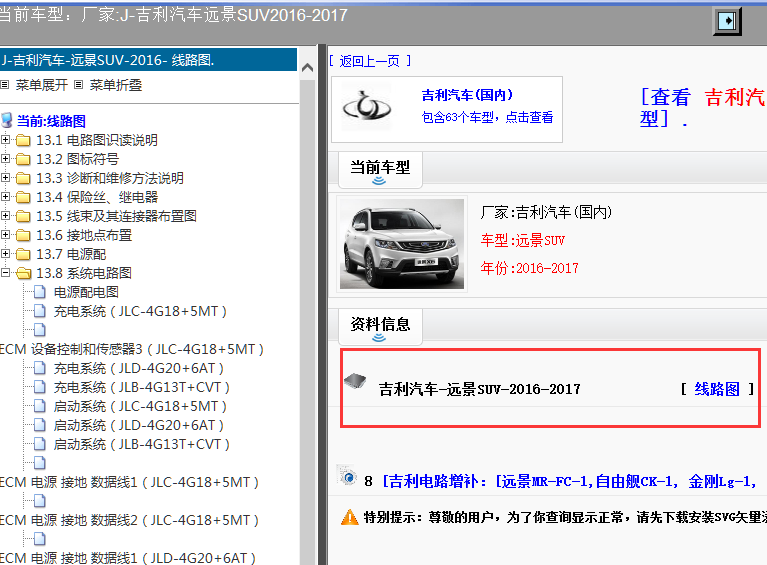The image size is (767, 565).
Task: Click the warning triangle icon beside 特别提示
Action: tap(350, 517)
